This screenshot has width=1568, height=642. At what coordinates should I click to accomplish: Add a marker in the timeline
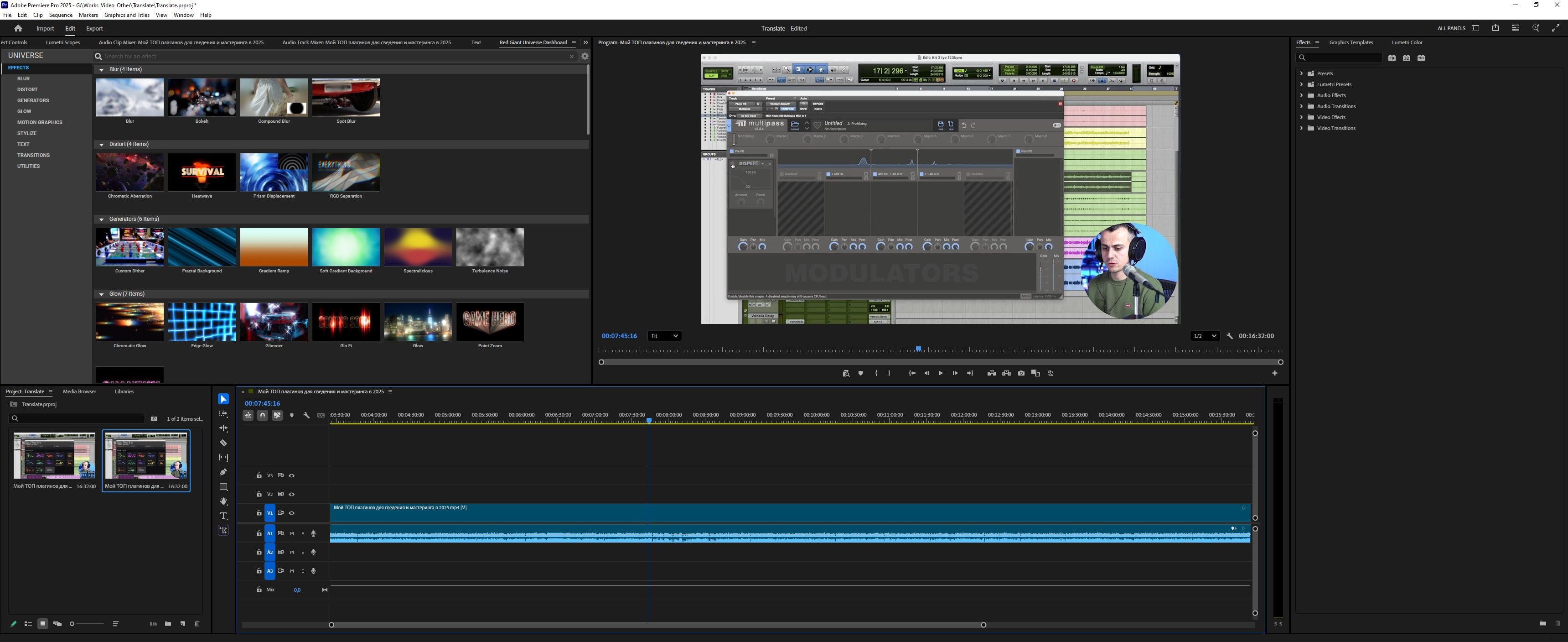(291, 415)
